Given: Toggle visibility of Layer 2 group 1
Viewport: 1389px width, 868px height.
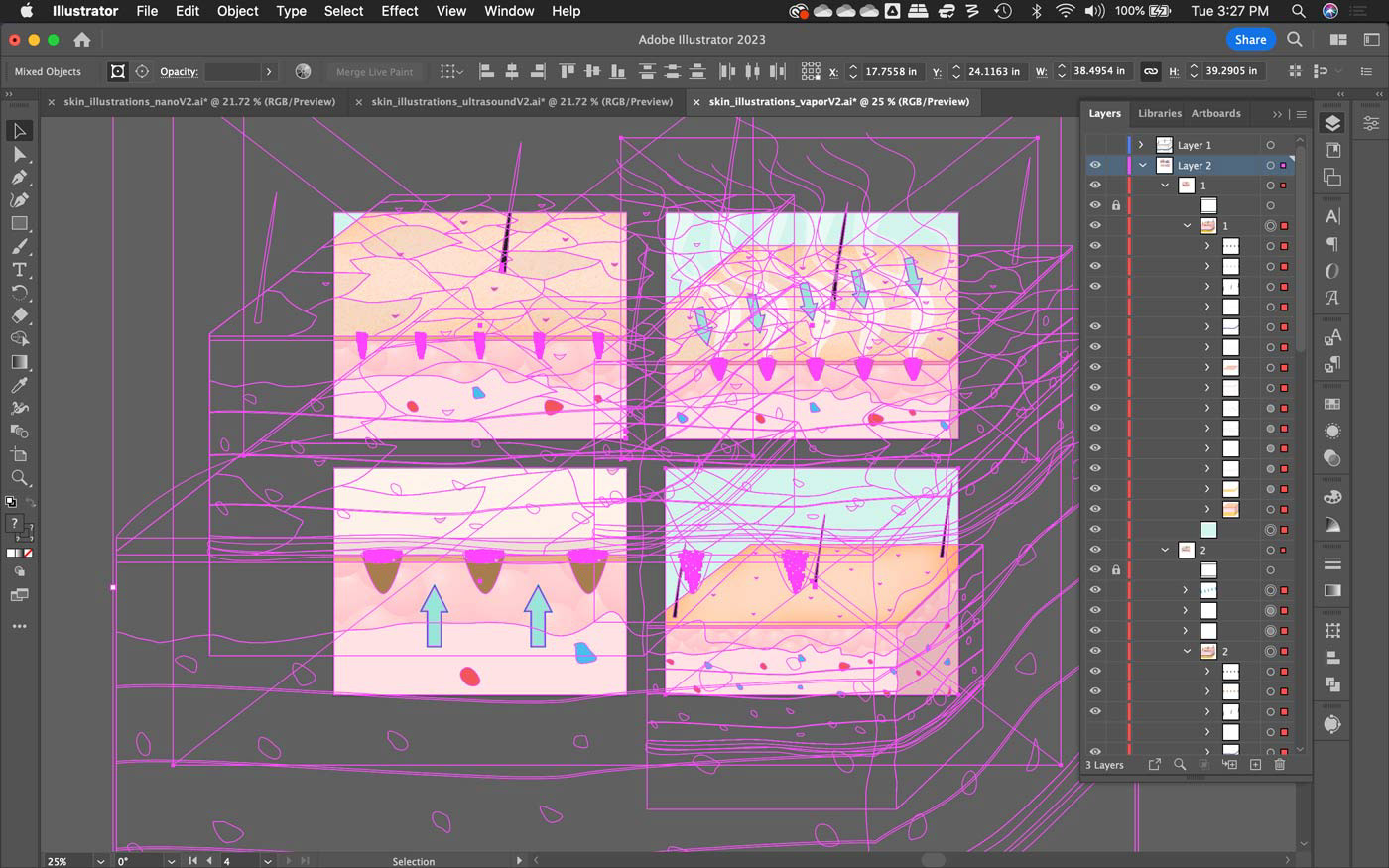Looking at the screenshot, I should (x=1095, y=186).
